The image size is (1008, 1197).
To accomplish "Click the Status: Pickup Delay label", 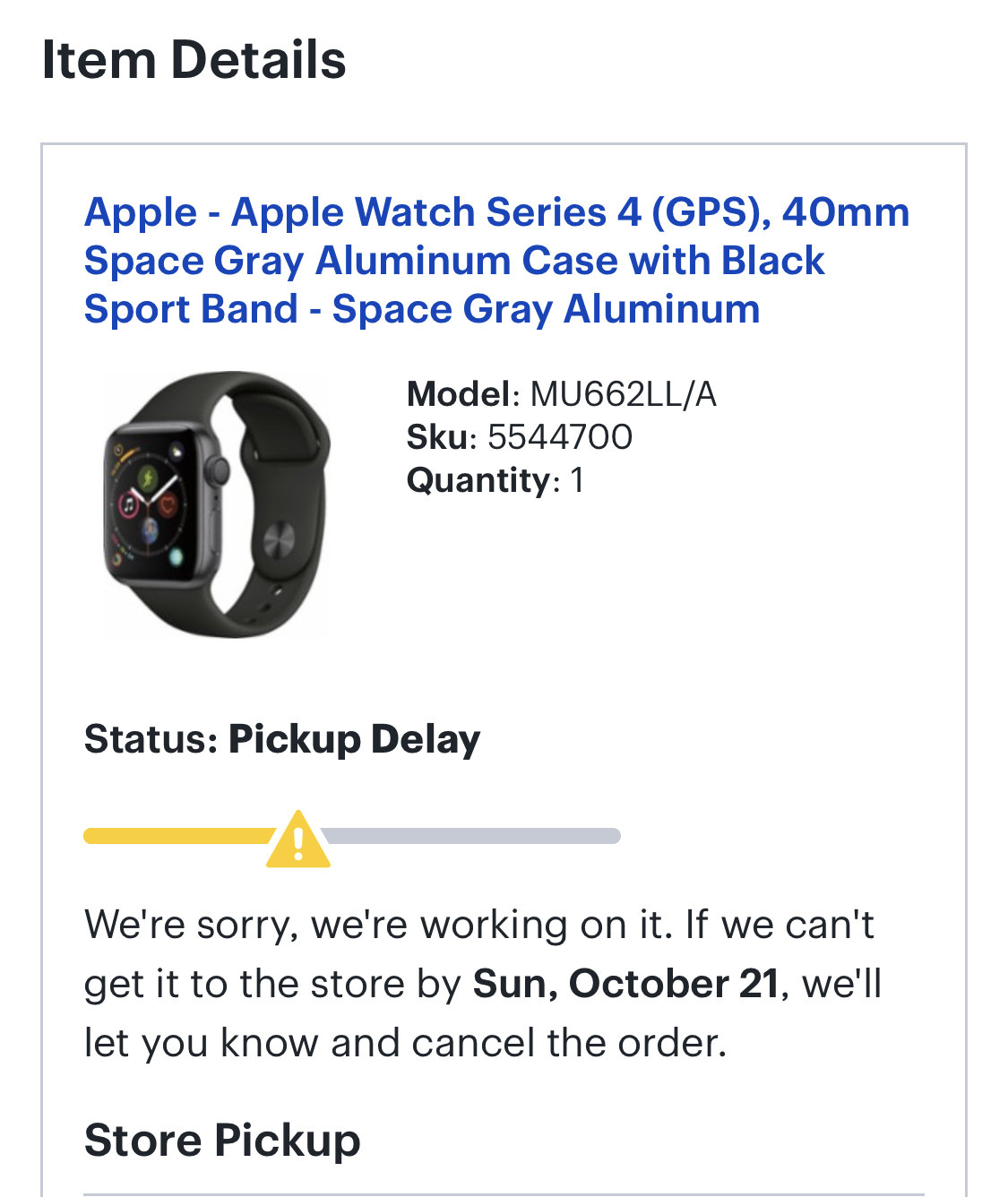I will point(282,740).
